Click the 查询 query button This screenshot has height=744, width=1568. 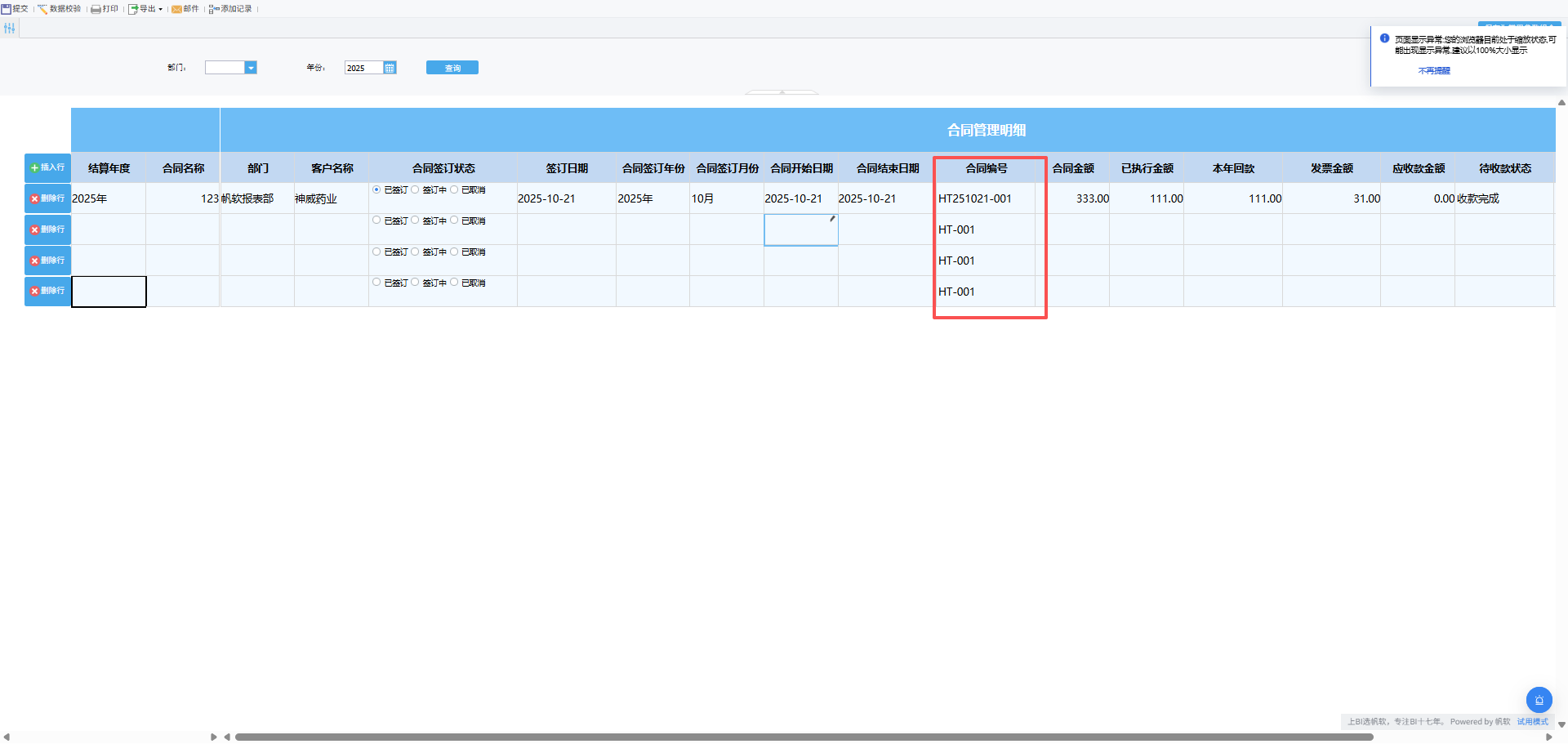coord(452,68)
